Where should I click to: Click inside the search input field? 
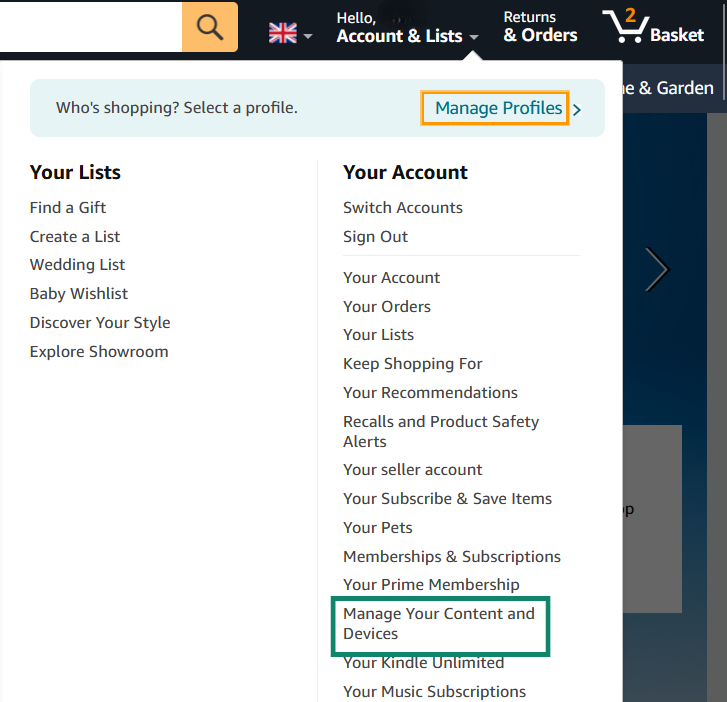click(x=90, y=27)
